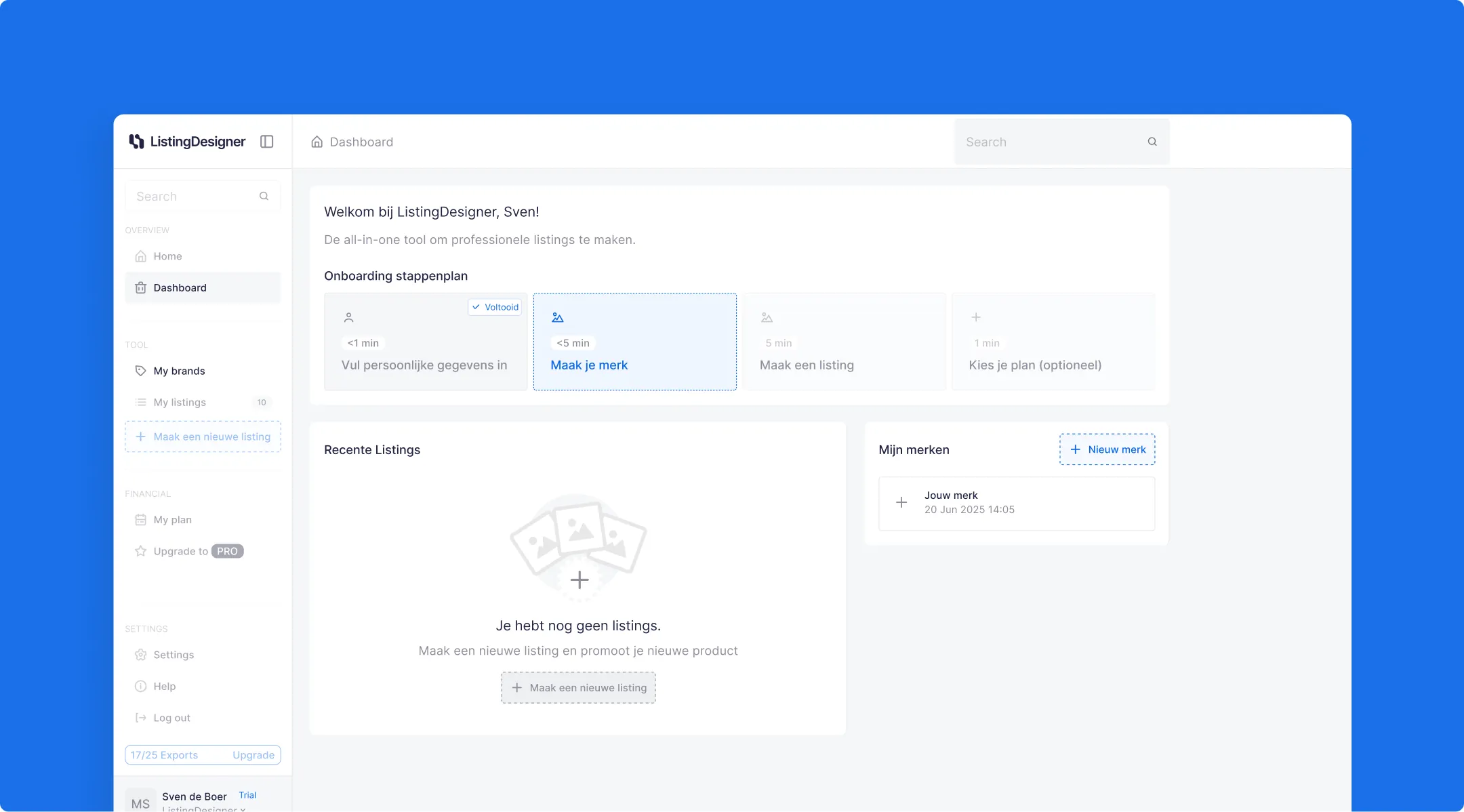The width and height of the screenshot is (1464, 812).
Task: Click the "Onboarding stappenplan" heading
Action: click(396, 276)
